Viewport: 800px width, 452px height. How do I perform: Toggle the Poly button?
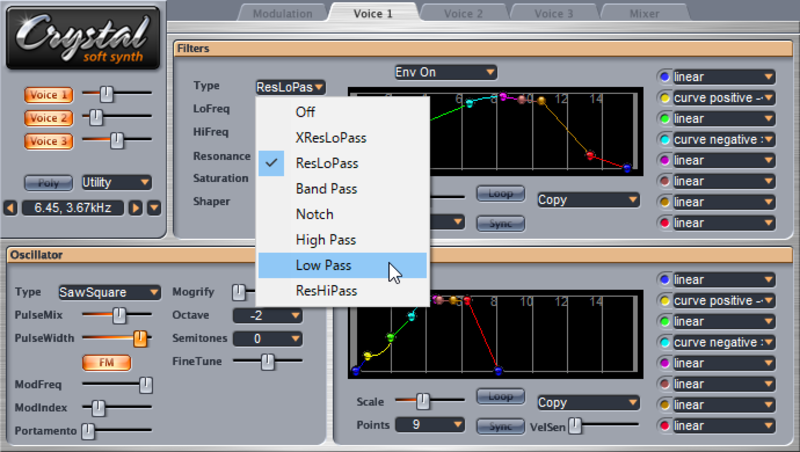[x=48, y=183]
